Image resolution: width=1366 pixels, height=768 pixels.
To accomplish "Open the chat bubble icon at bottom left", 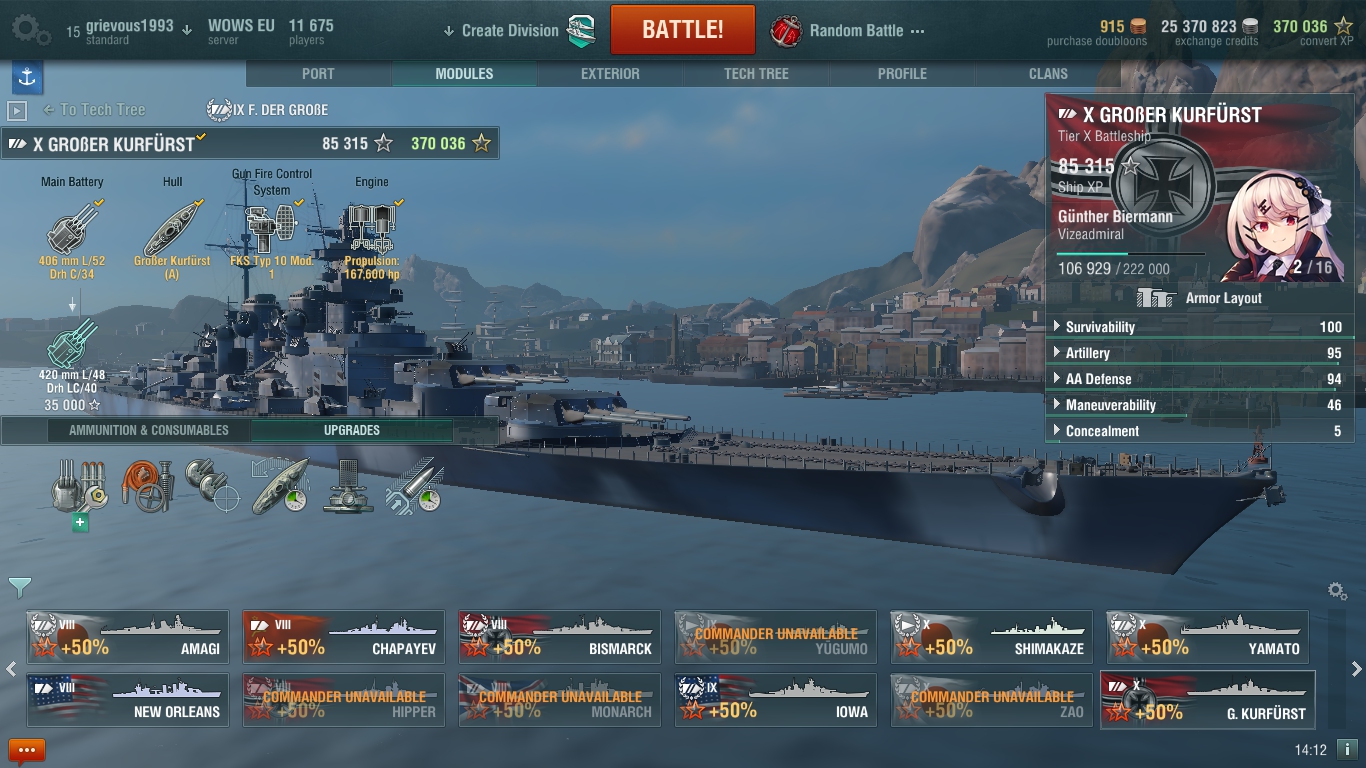I will click(27, 750).
